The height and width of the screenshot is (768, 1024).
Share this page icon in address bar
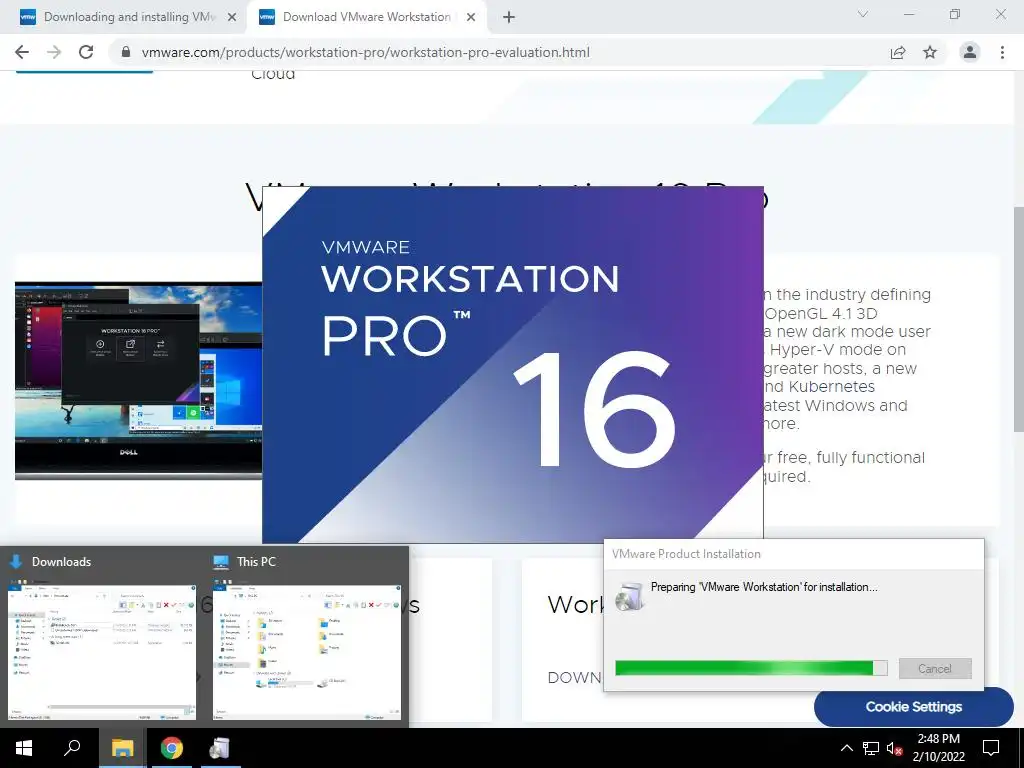pyautogui.click(x=898, y=52)
